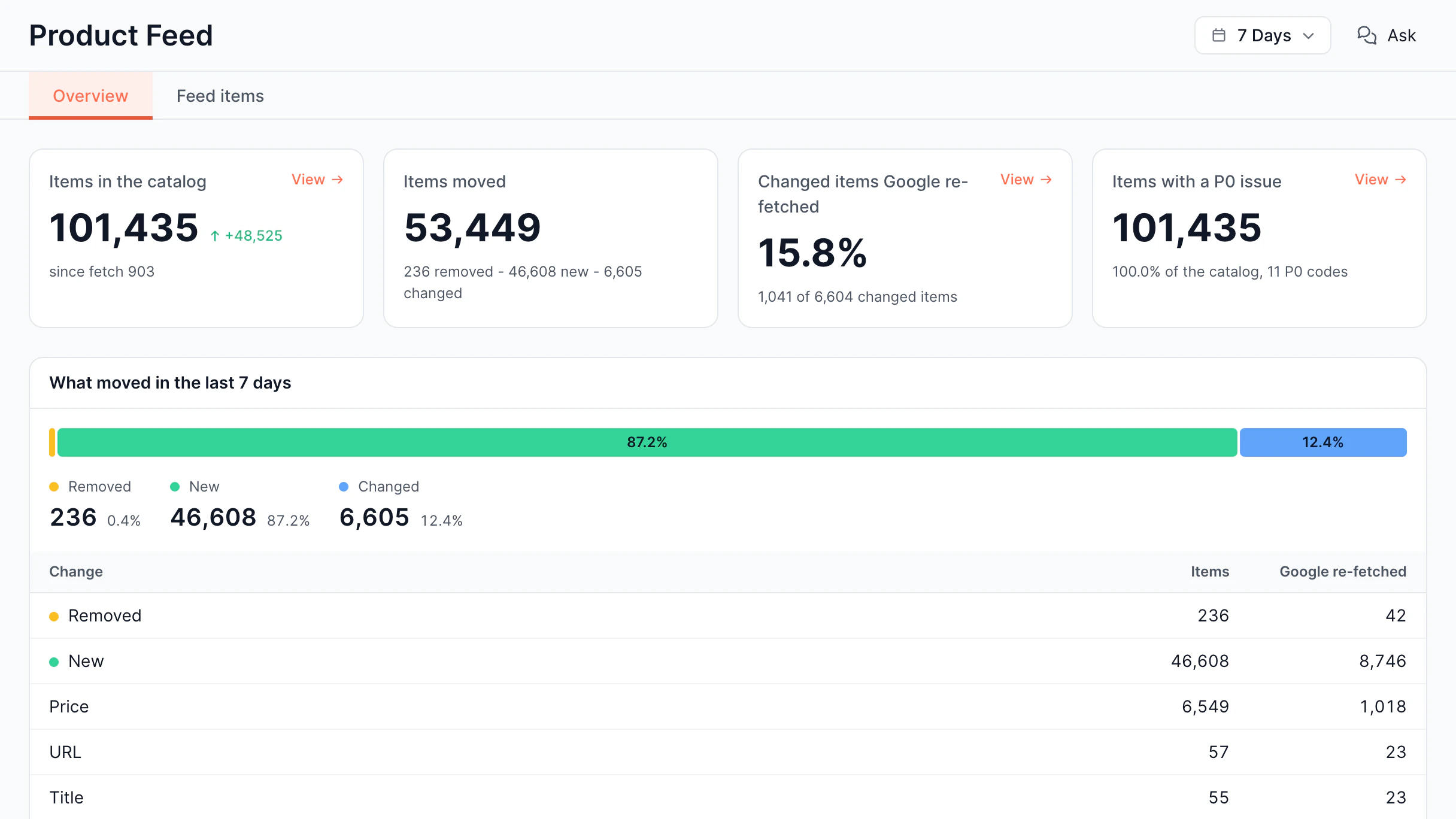1456x819 pixels.
Task: Click the 6,605 Changed legend count
Action: click(x=374, y=517)
